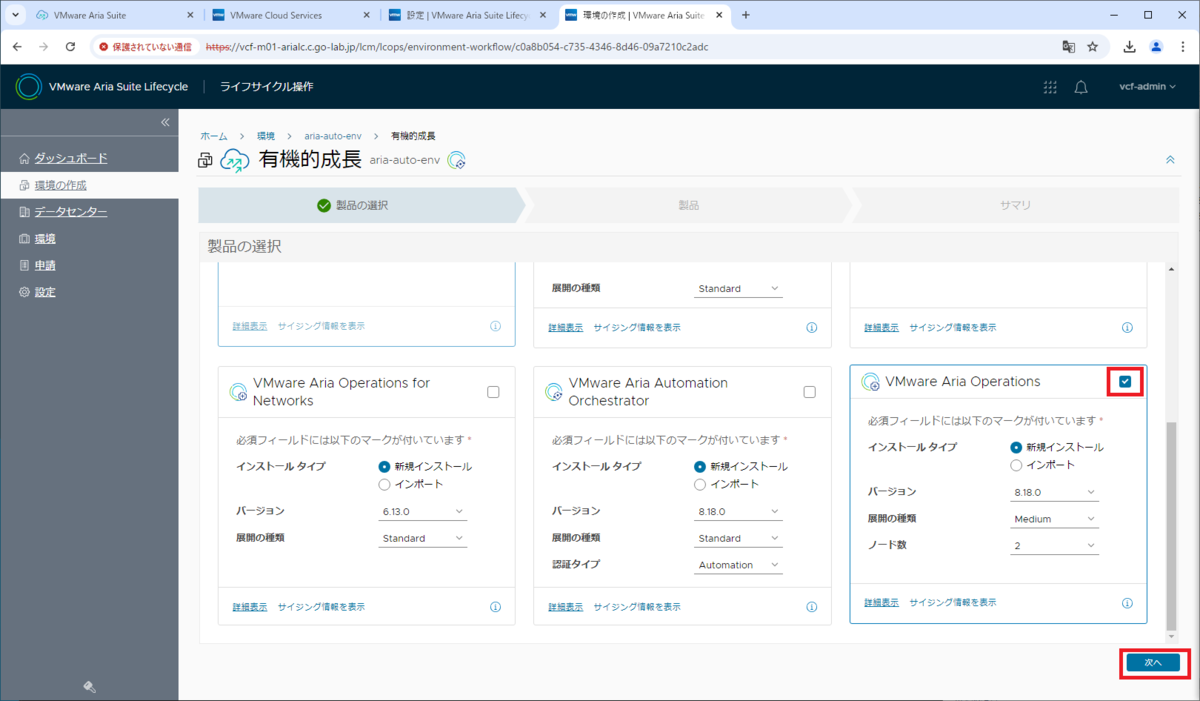Click the copy icon left of the 有機的成長 title
This screenshot has width=1200, height=701.
[205, 161]
